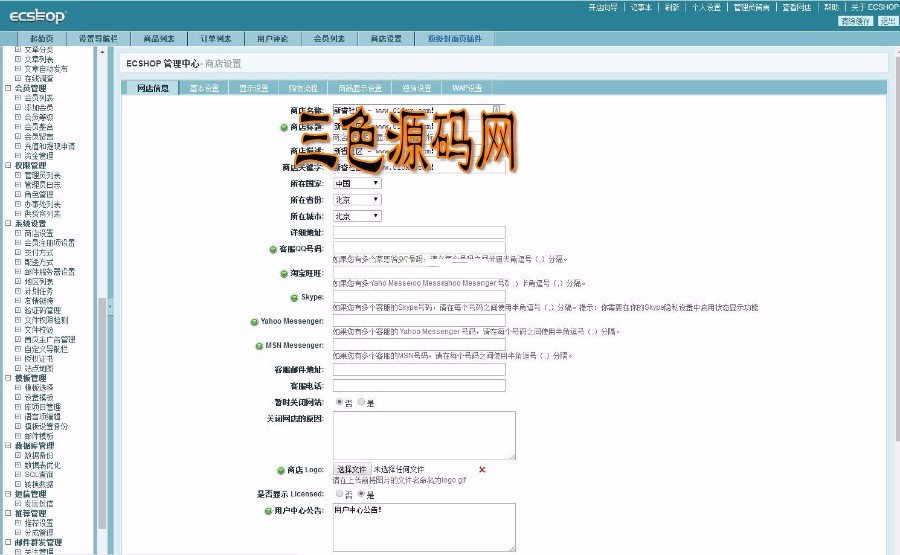Switch to the 购物流程 tab
The height and width of the screenshot is (555, 900).
pyautogui.click(x=303, y=88)
